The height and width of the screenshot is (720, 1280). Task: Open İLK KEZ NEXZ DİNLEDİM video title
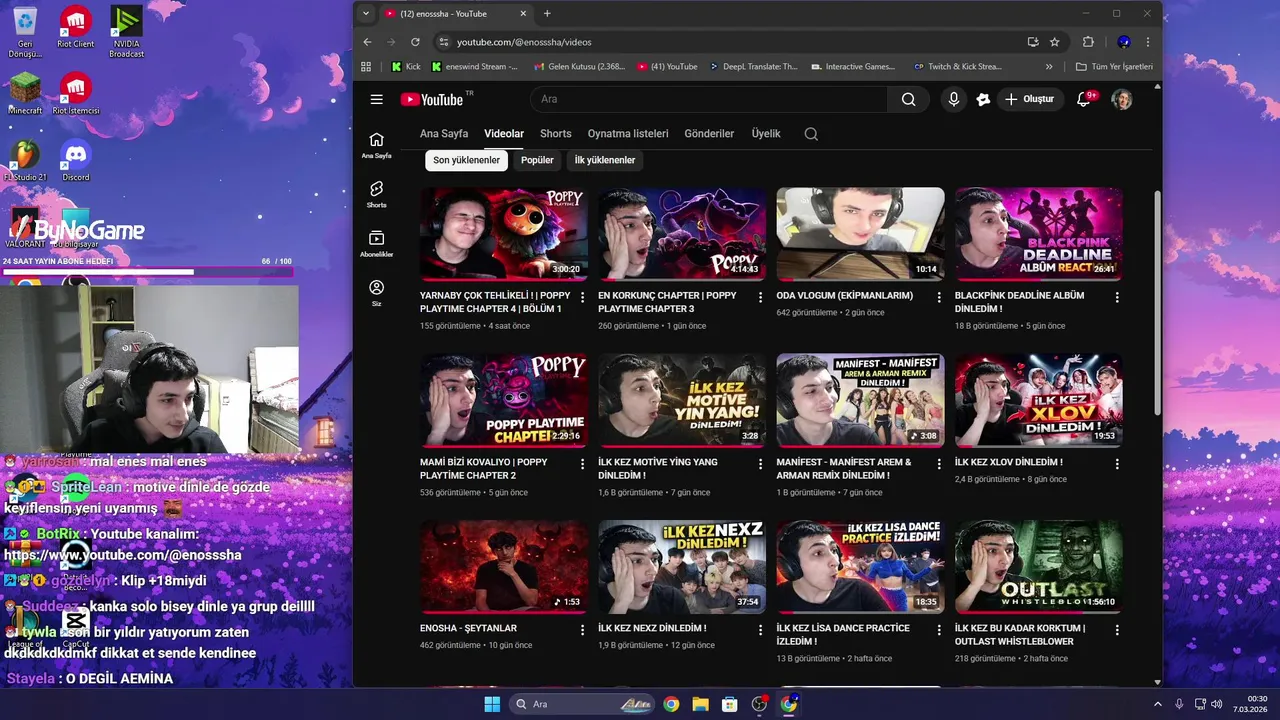point(652,628)
